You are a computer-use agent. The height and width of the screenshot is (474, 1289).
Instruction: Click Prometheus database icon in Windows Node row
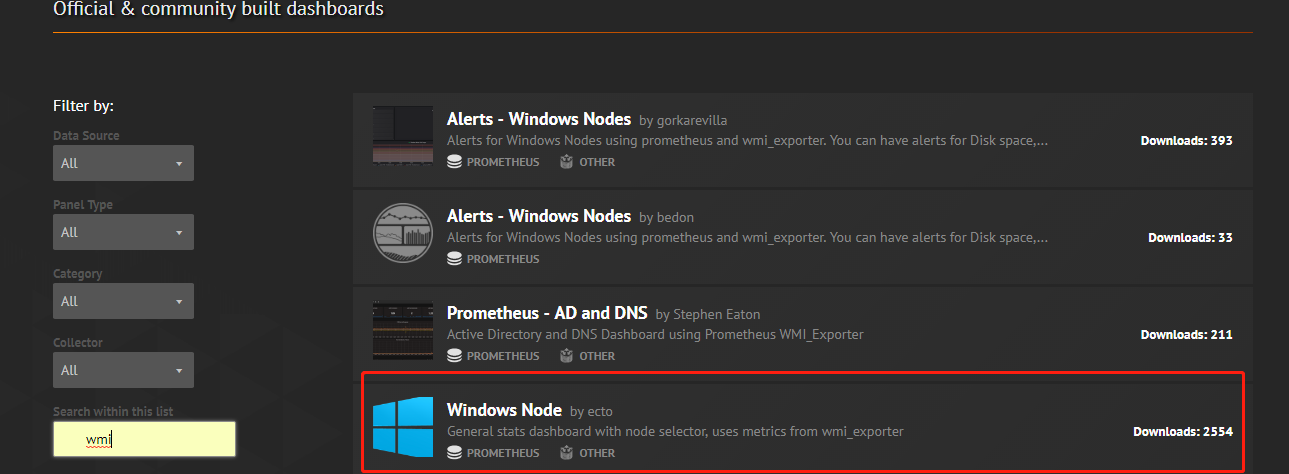(x=454, y=453)
